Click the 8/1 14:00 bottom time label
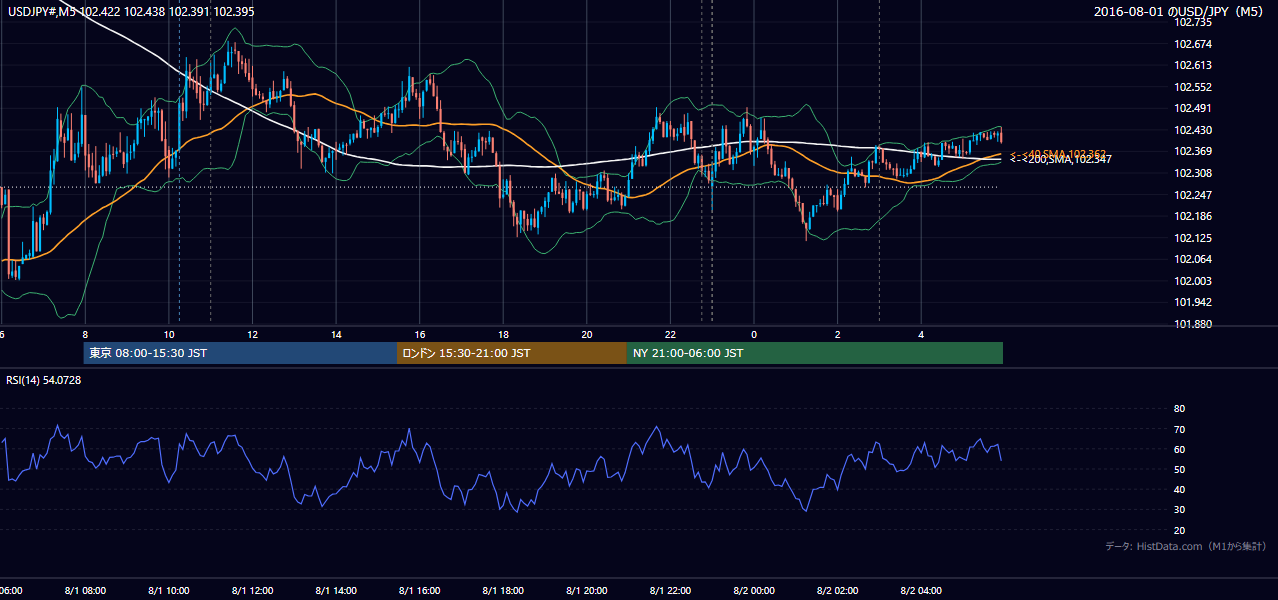This screenshot has width=1278, height=600. tap(336, 591)
